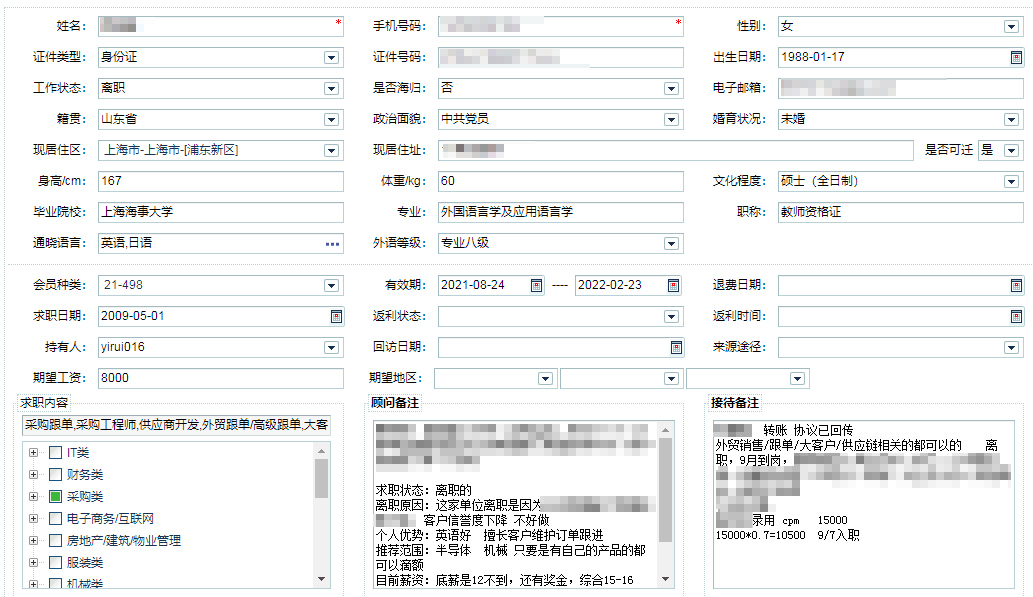
Task: Open the 有效期 end date calendar
Action: (673, 285)
